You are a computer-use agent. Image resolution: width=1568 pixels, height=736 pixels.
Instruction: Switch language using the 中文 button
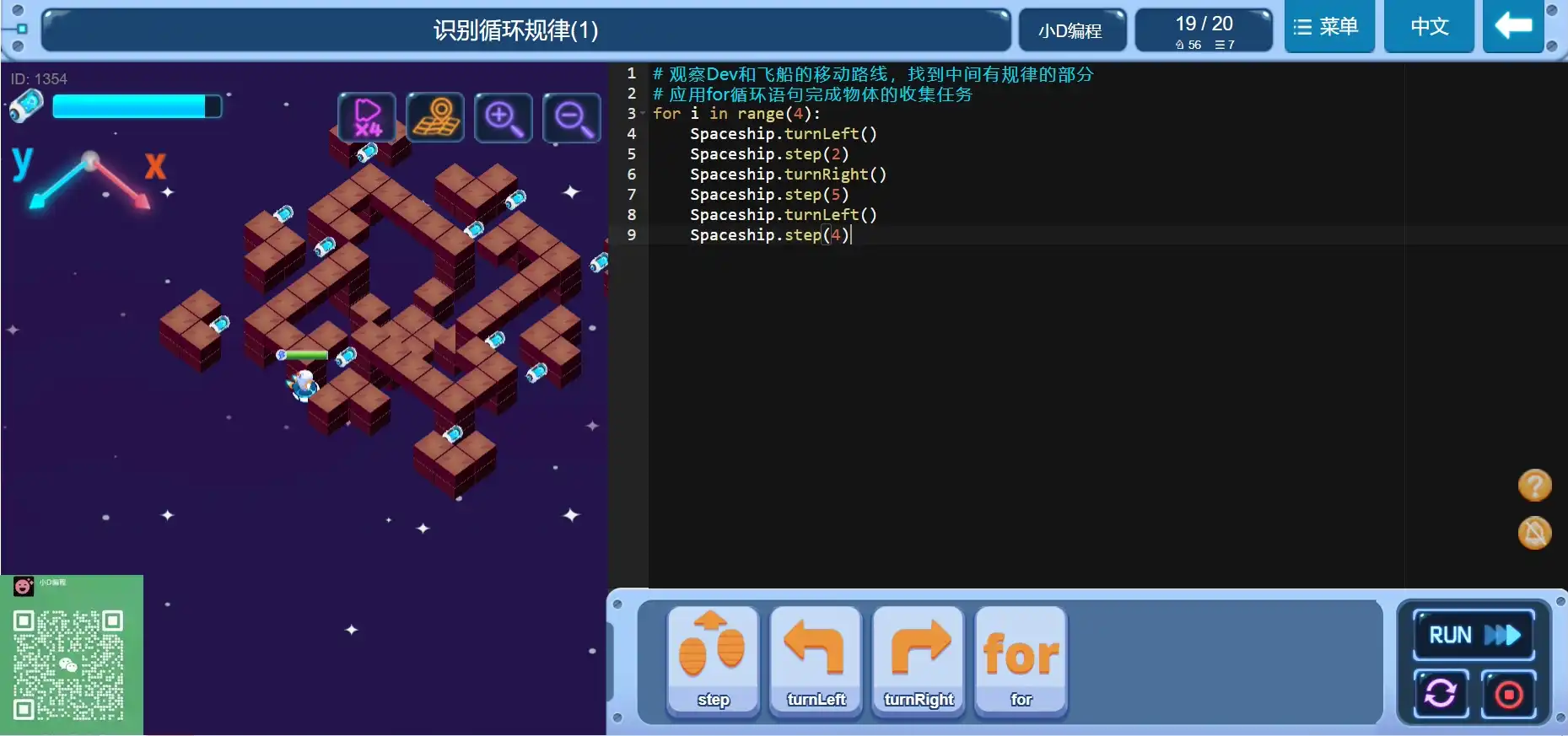click(x=1429, y=27)
